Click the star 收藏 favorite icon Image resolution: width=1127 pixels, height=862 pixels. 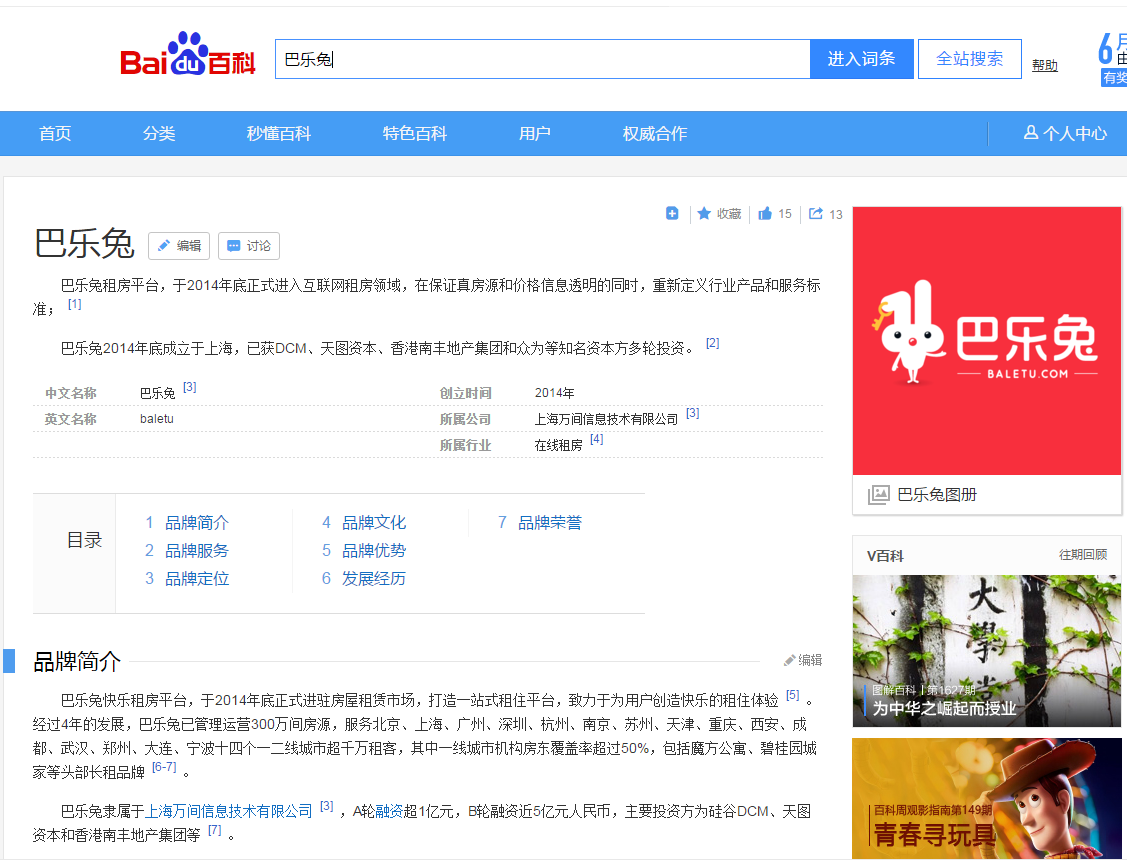pos(704,214)
